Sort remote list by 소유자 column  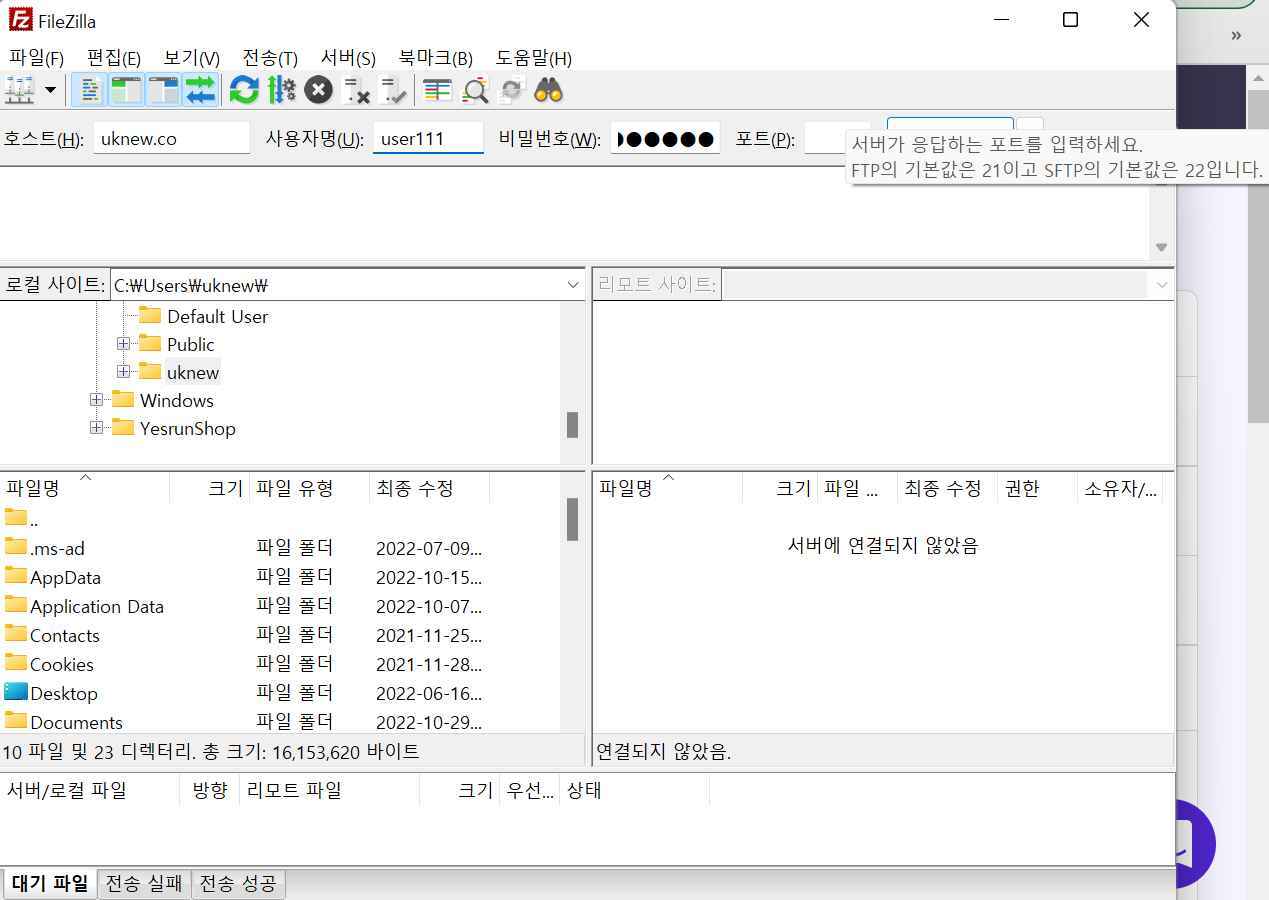(x=1120, y=488)
